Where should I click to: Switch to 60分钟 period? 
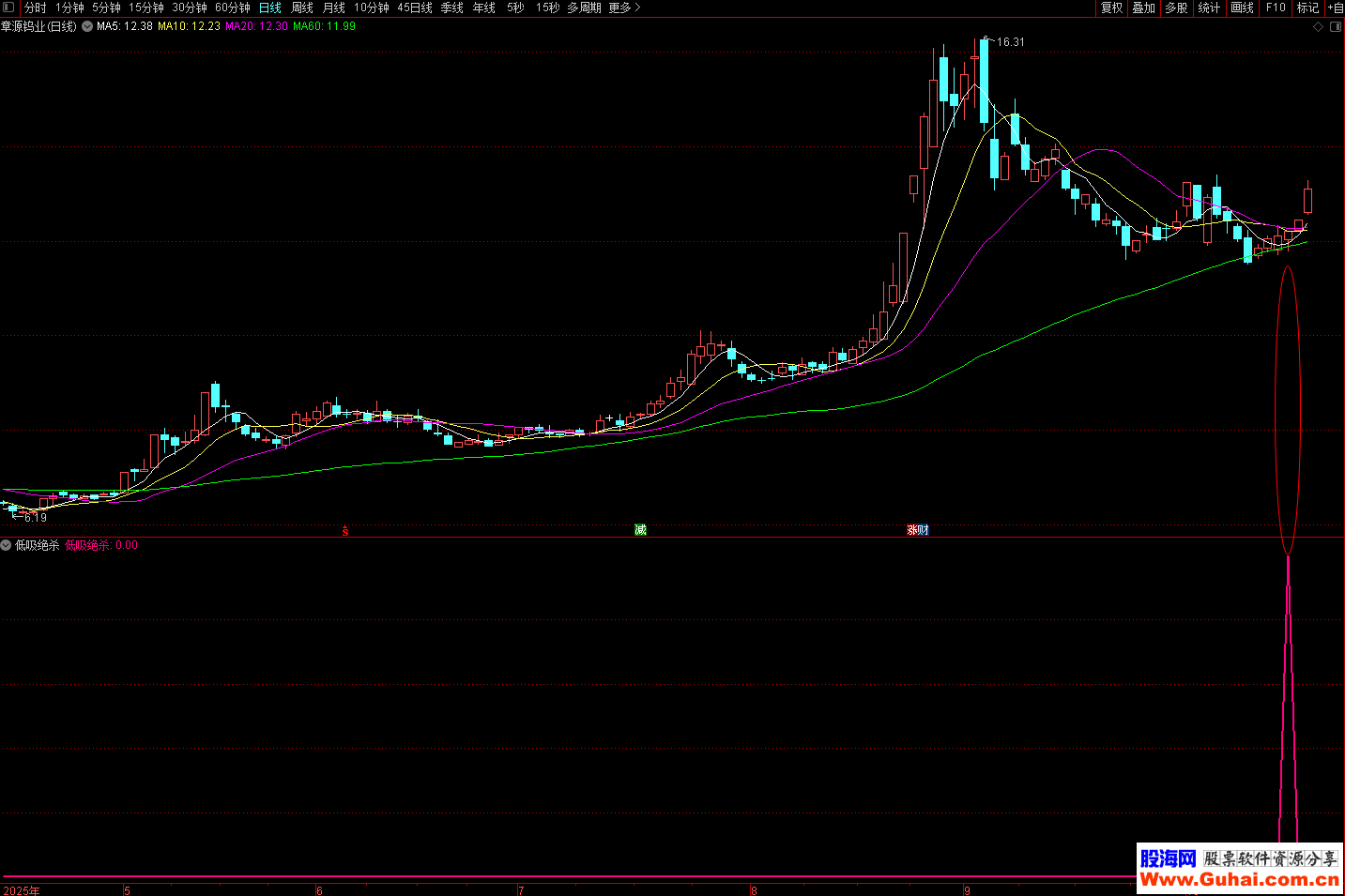[232, 8]
